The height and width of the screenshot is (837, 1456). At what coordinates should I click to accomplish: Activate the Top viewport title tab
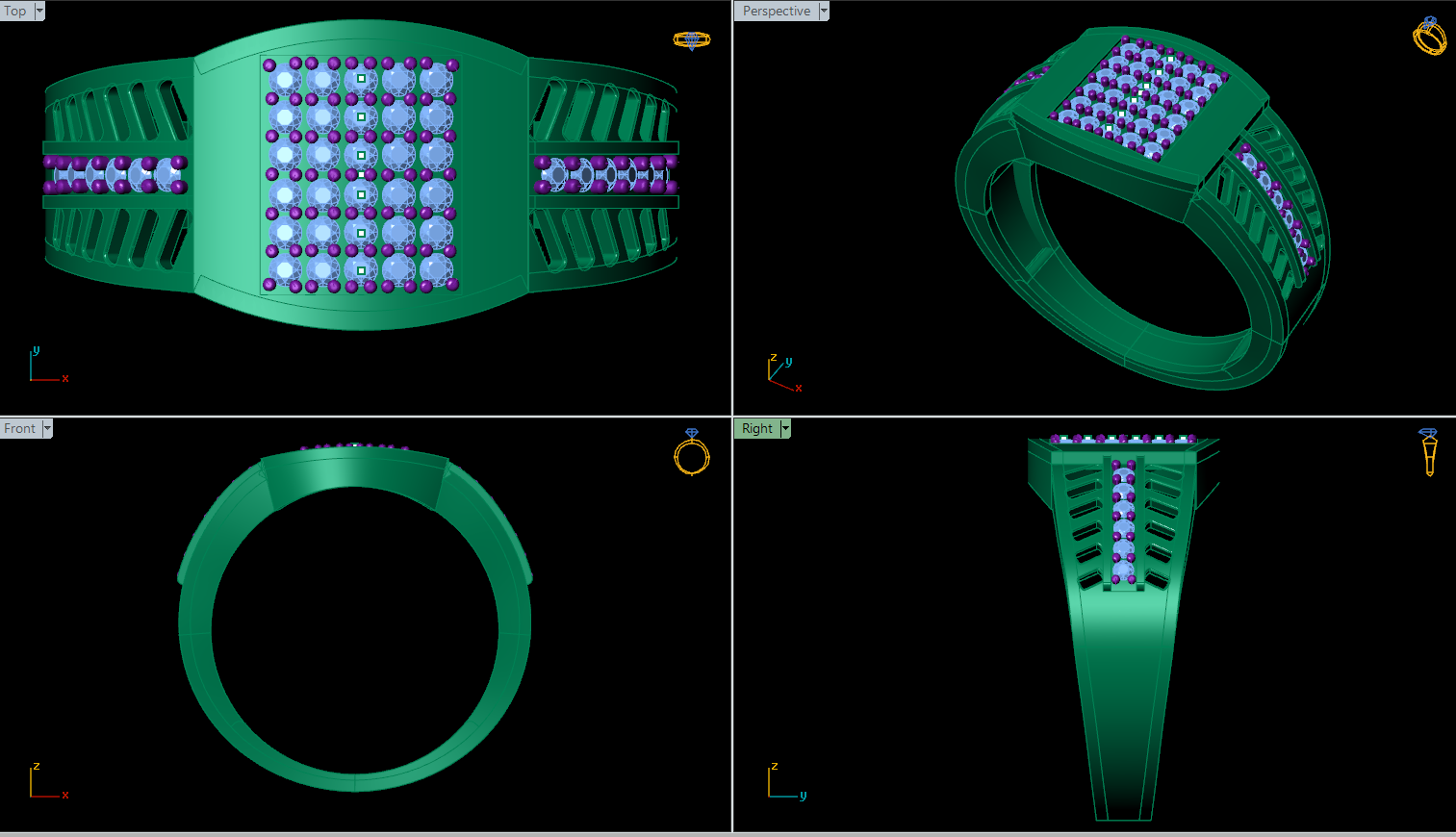coord(16,11)
